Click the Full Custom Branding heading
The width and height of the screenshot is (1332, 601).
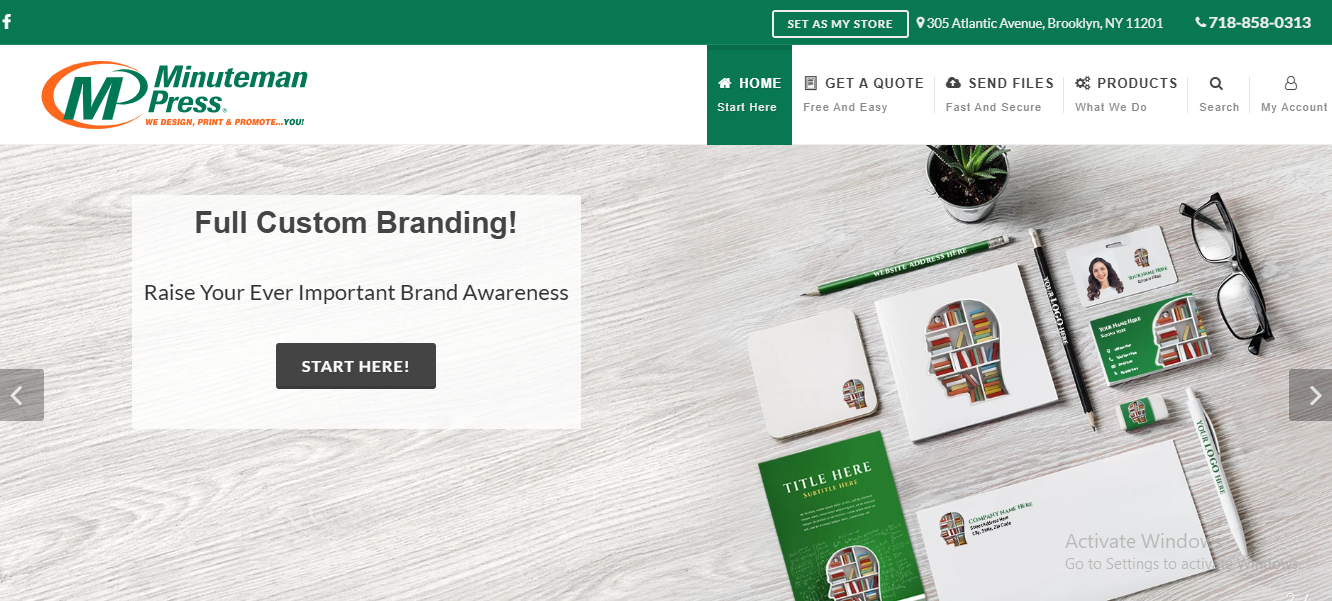point(356,222)
